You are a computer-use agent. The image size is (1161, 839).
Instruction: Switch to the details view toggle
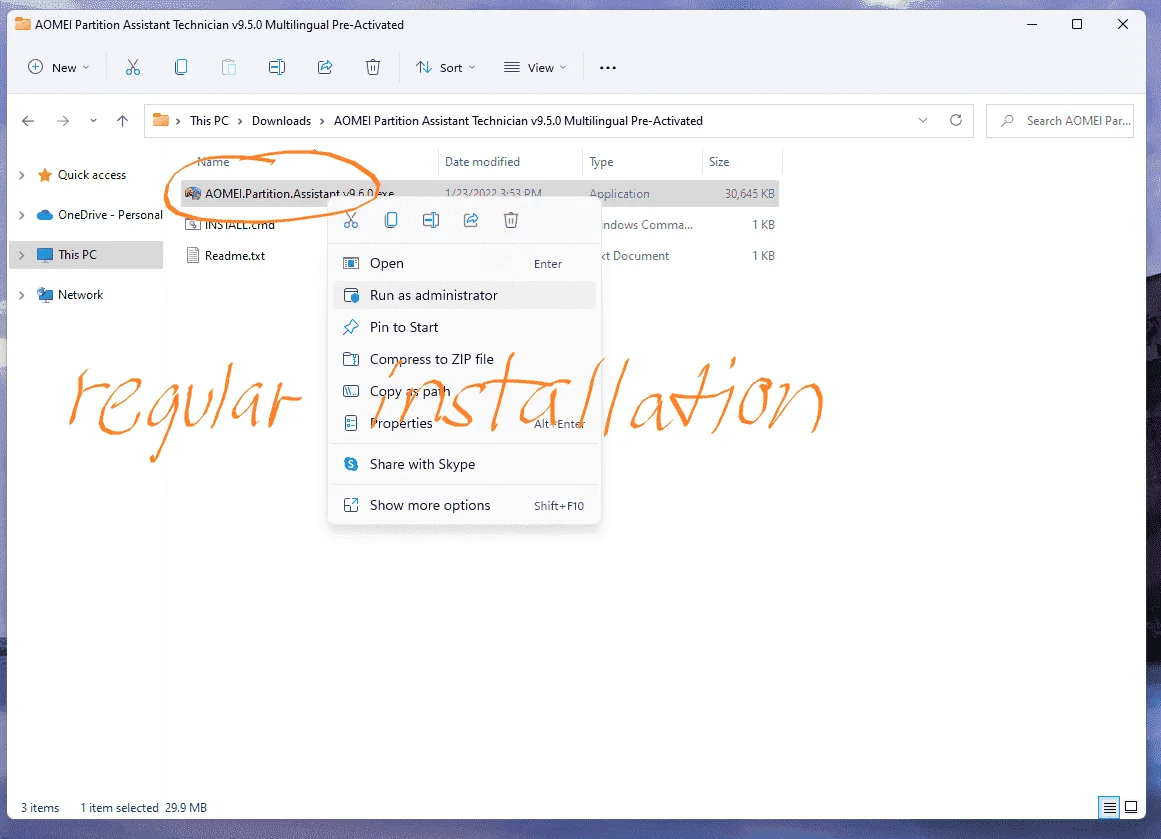point(1109,807)
